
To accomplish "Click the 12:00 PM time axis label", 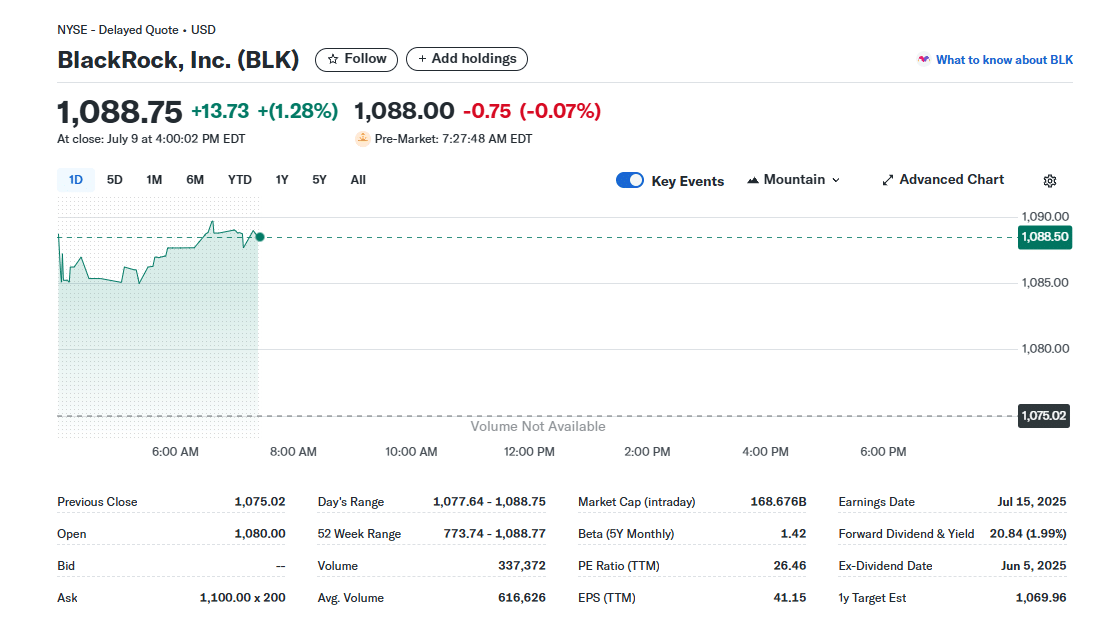I will pos(529,452).
